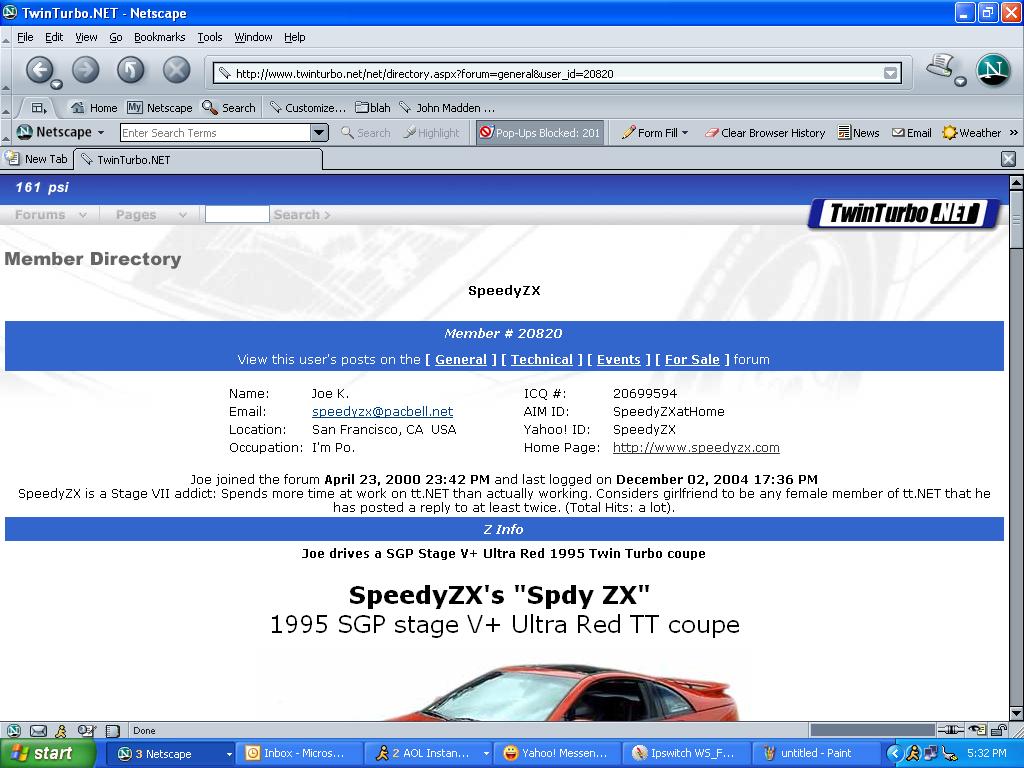Click Clear Browser History eraser button
The height and width of the screenshot is (768, 1024).
coord(765,133)
